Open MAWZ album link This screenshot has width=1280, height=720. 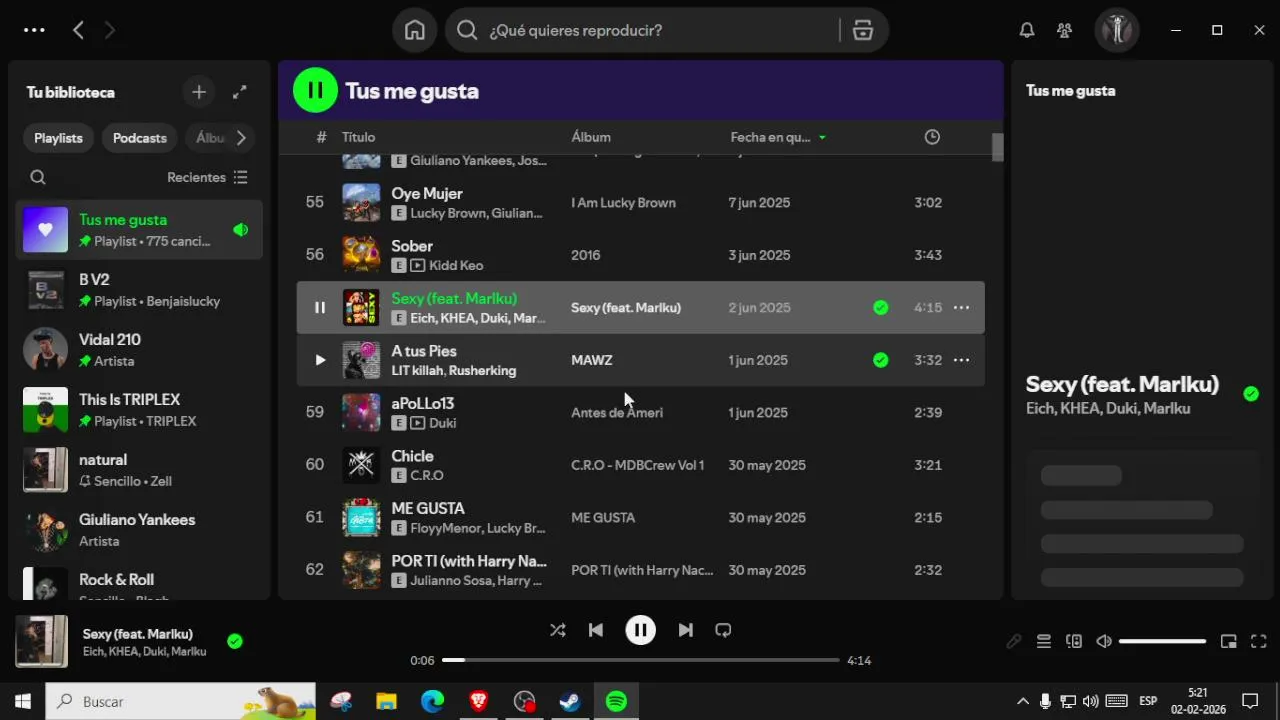tap(592, 360)
